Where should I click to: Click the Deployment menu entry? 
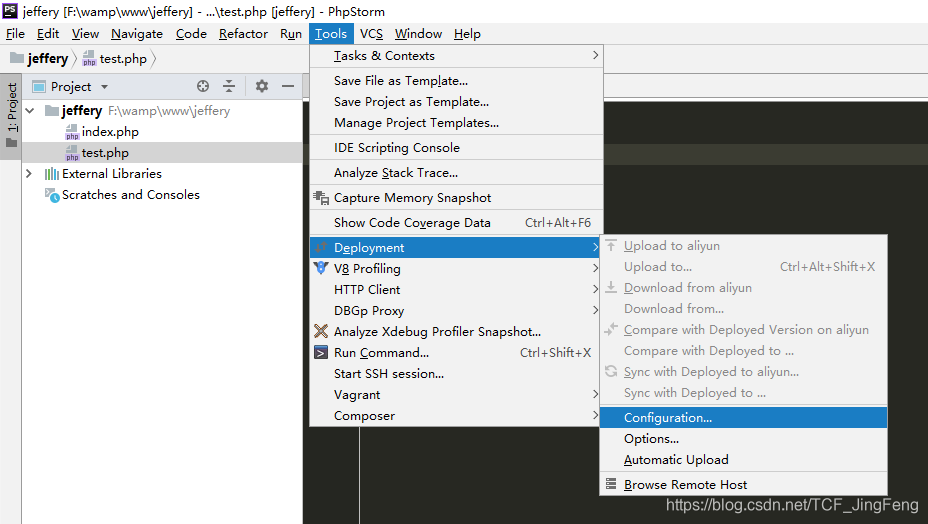tap(456, 247)
